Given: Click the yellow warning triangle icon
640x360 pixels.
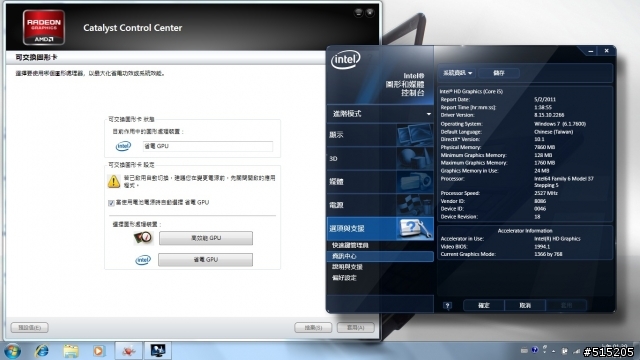Looking at the screenshot, I should [x=114, y=181].
